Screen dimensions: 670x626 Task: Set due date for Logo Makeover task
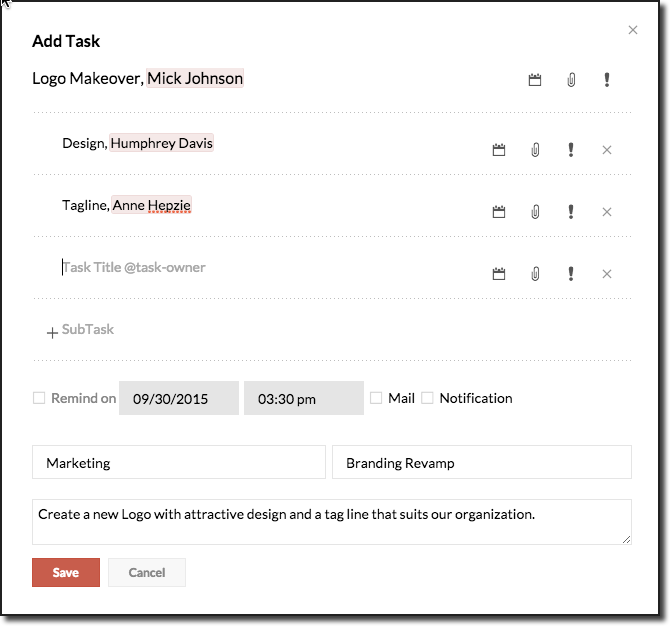[x=535, y=80]
